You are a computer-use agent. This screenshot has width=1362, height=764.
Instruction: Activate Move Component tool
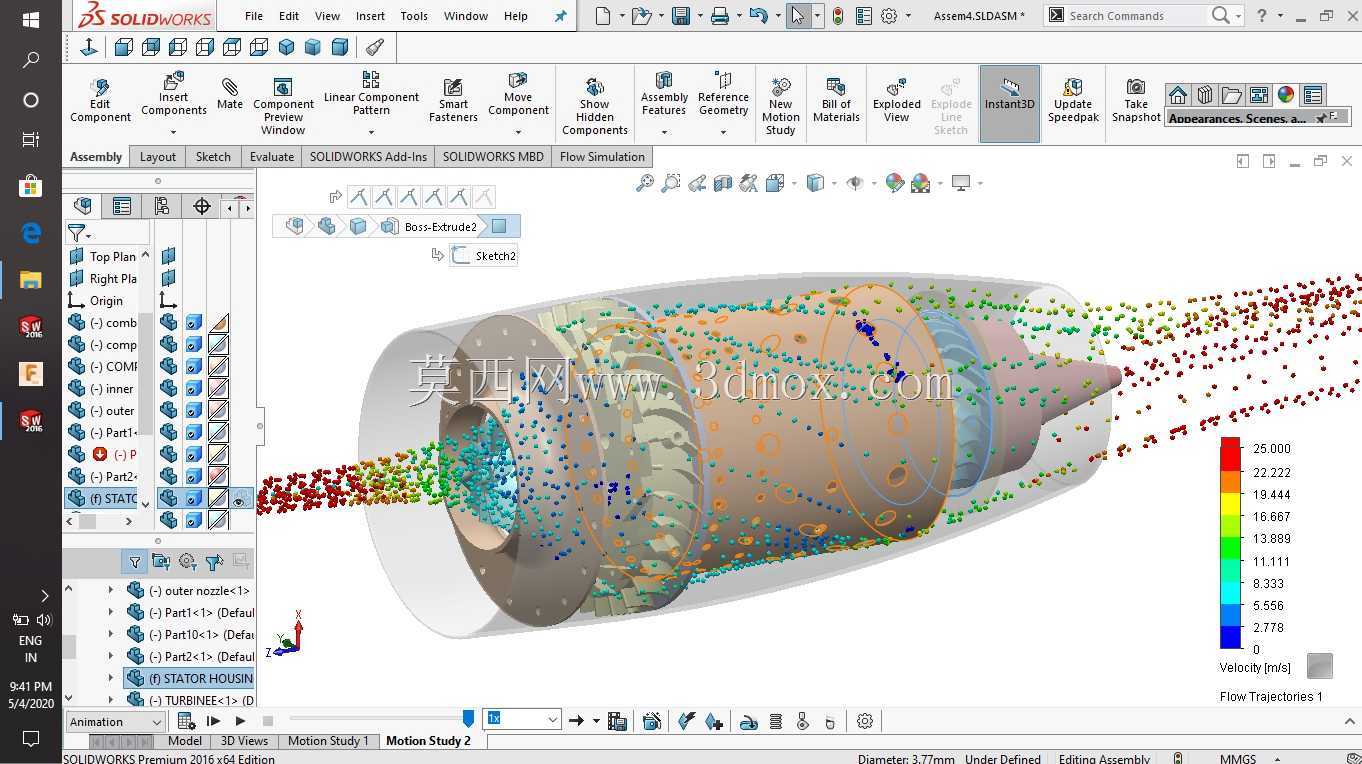pyautogui.click(x=518, y=94)
